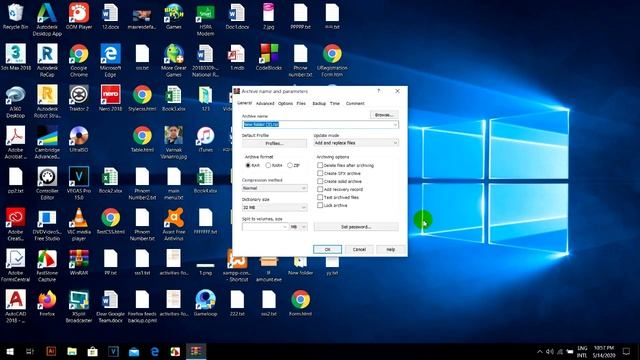Select the WinRAR desktop icon

point(79,262)
